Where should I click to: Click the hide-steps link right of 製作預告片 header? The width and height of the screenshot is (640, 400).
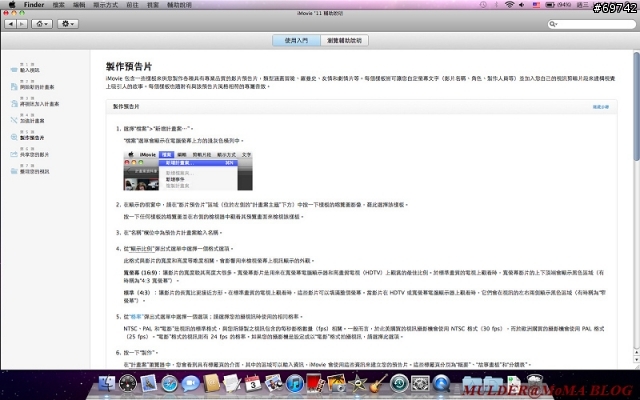pos(600,107)
